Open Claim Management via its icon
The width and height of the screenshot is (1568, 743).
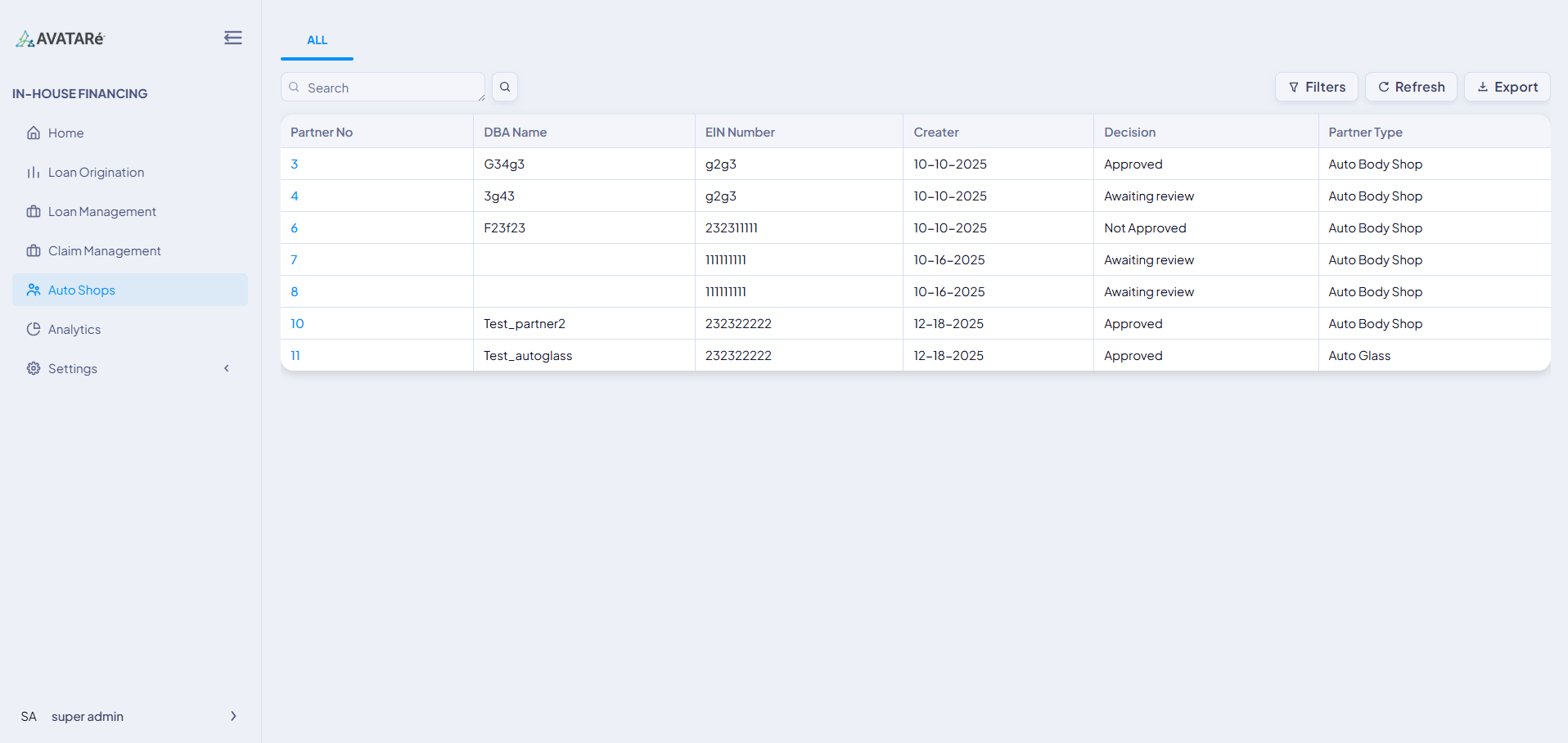(33, 250)
